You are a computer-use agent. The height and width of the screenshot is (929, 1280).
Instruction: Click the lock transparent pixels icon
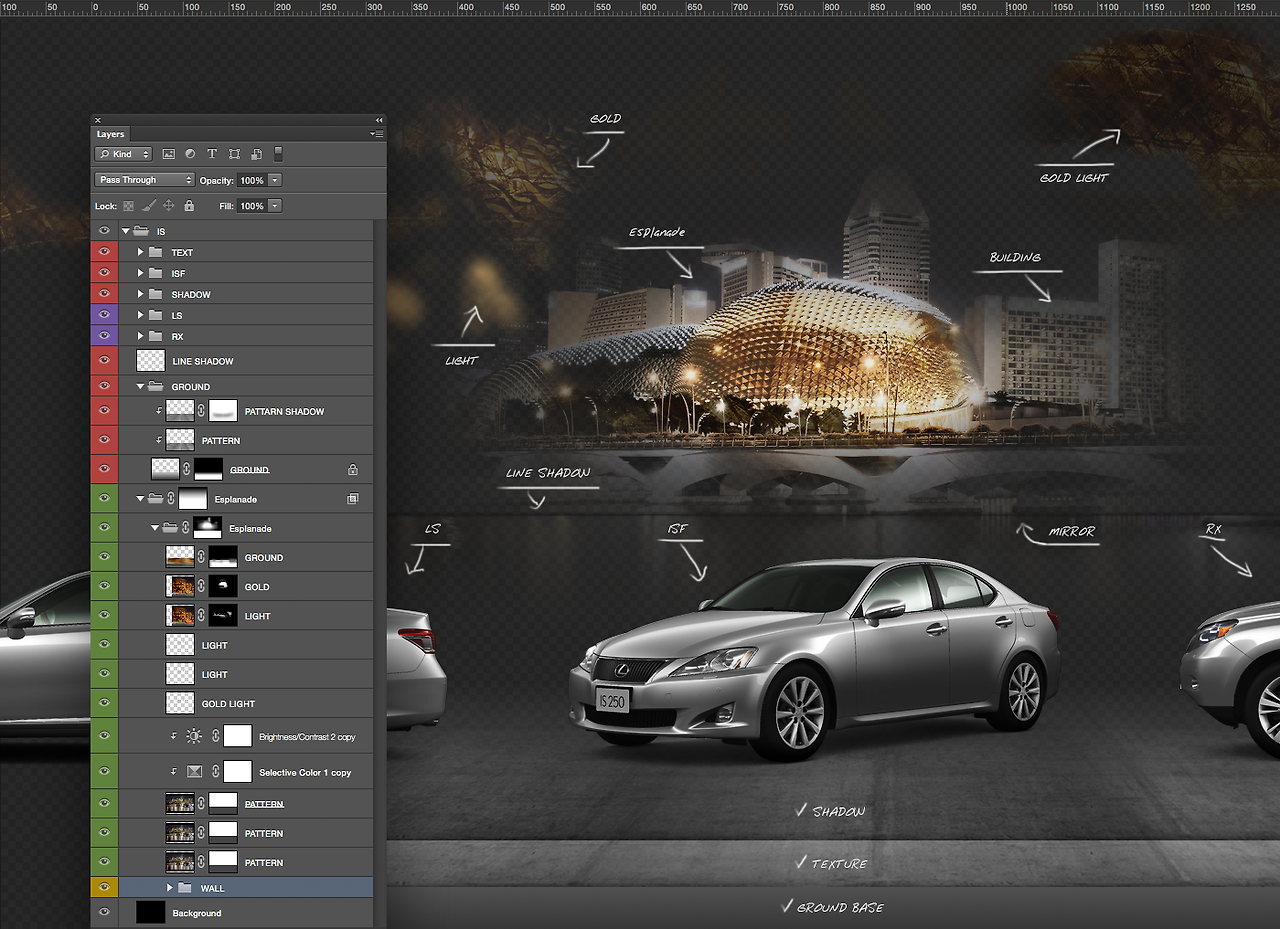coord(128,206)
